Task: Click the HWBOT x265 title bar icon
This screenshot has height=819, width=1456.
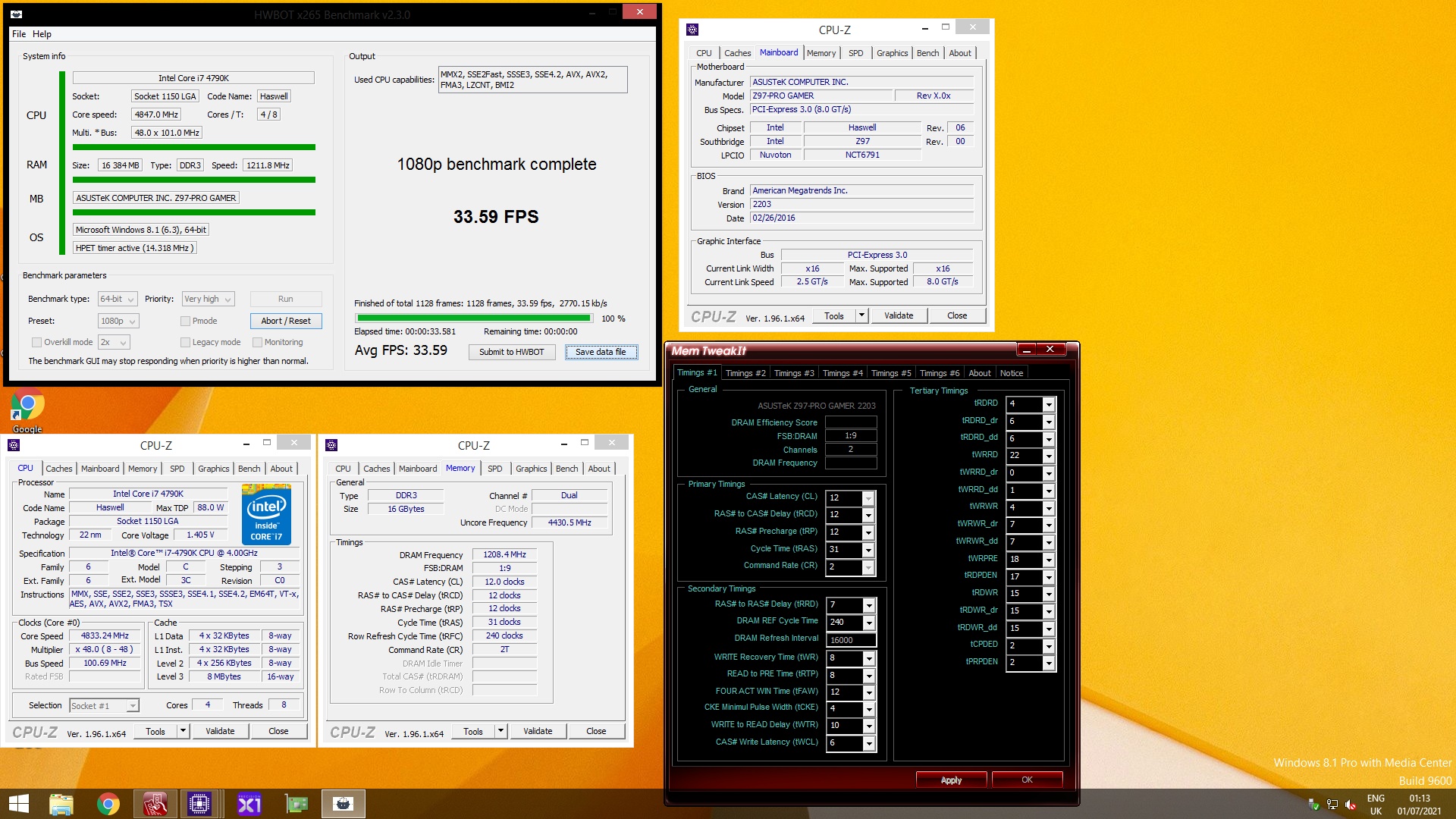Action: coord(17,14)
